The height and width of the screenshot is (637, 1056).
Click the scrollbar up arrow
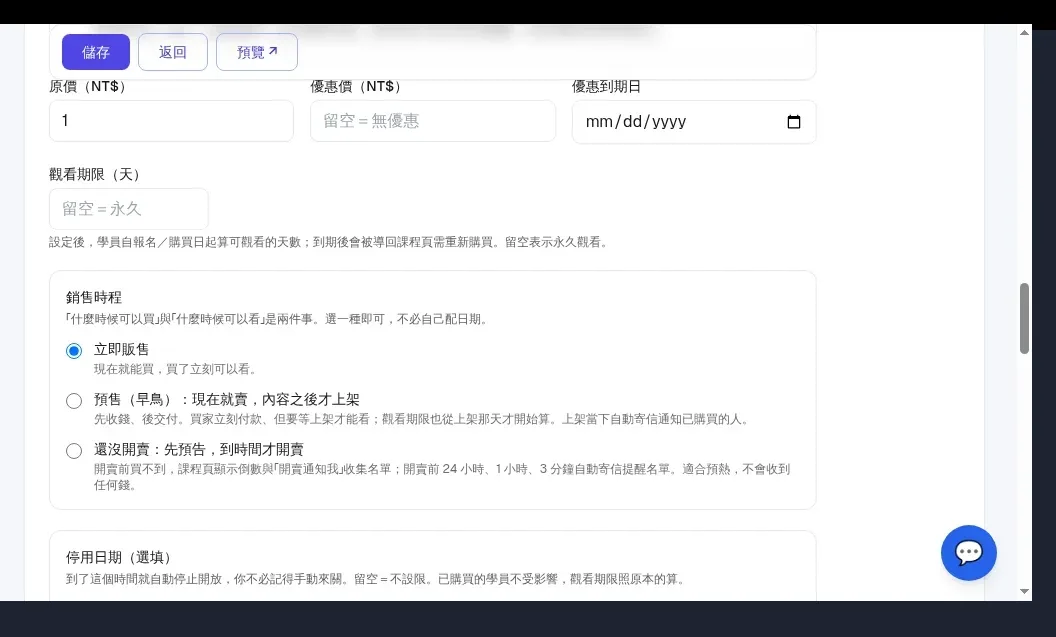tap(1024, 32)
